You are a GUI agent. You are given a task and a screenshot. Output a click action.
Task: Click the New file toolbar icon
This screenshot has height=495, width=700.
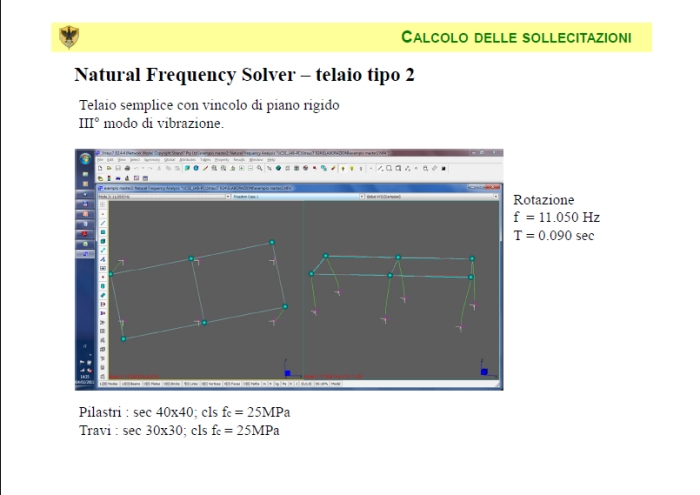coord(100,168)
